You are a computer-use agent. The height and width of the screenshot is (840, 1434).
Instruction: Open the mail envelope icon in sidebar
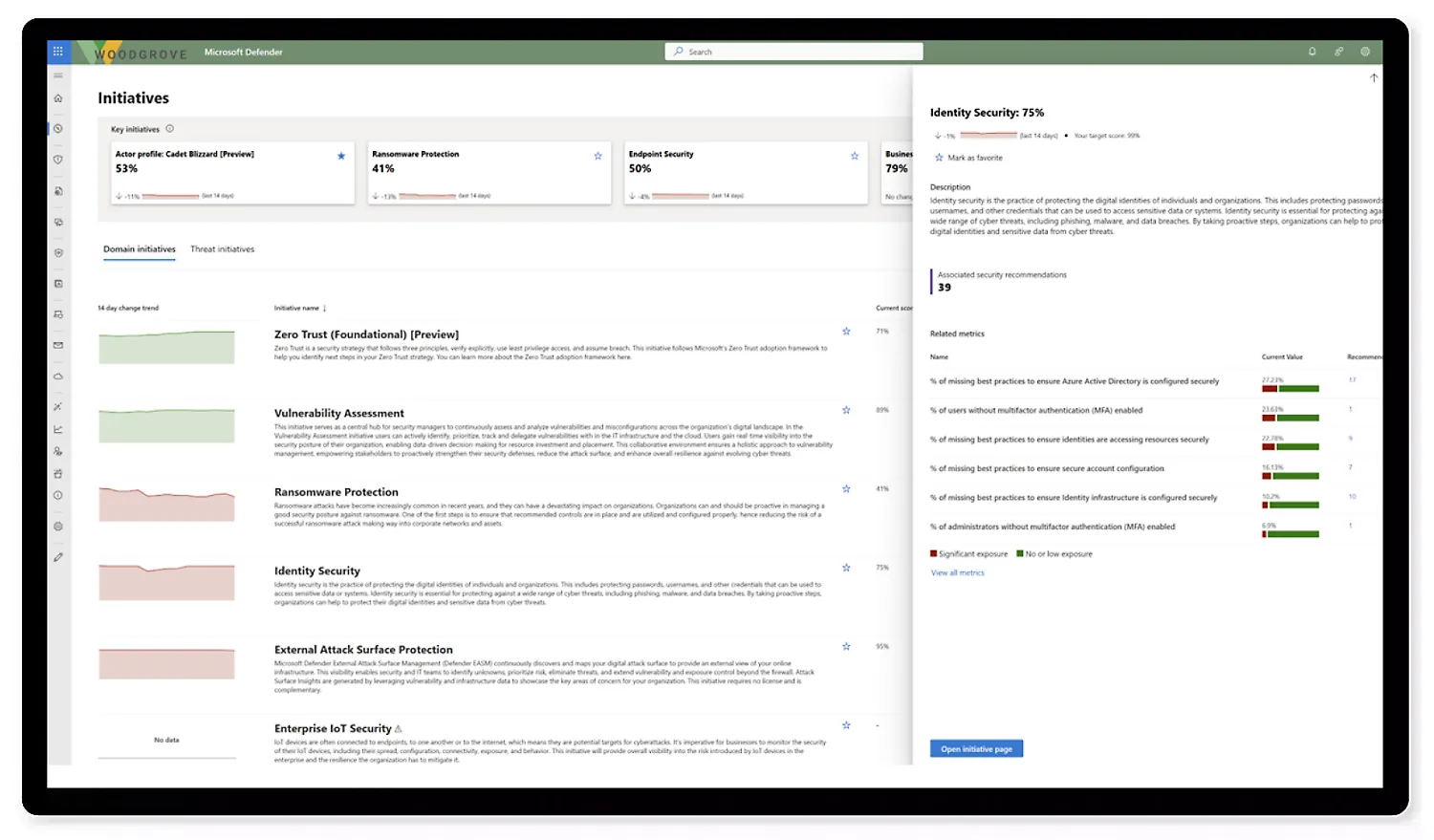coord(58,346)
